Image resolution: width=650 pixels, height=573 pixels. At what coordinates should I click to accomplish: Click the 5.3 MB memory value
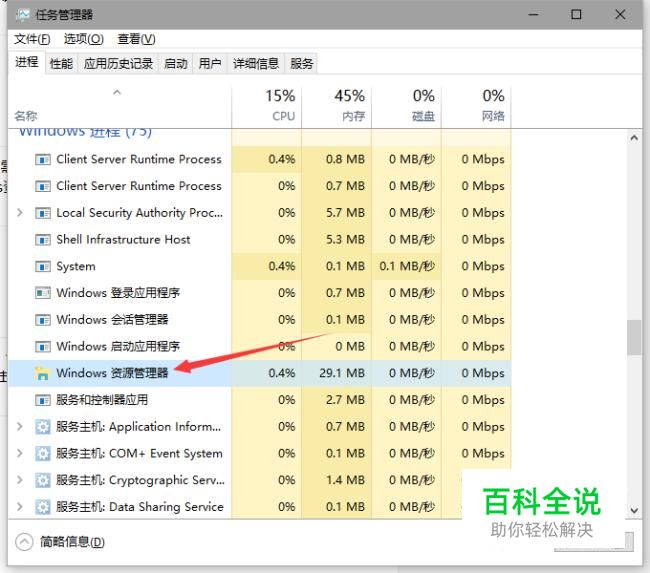(345, 240)
